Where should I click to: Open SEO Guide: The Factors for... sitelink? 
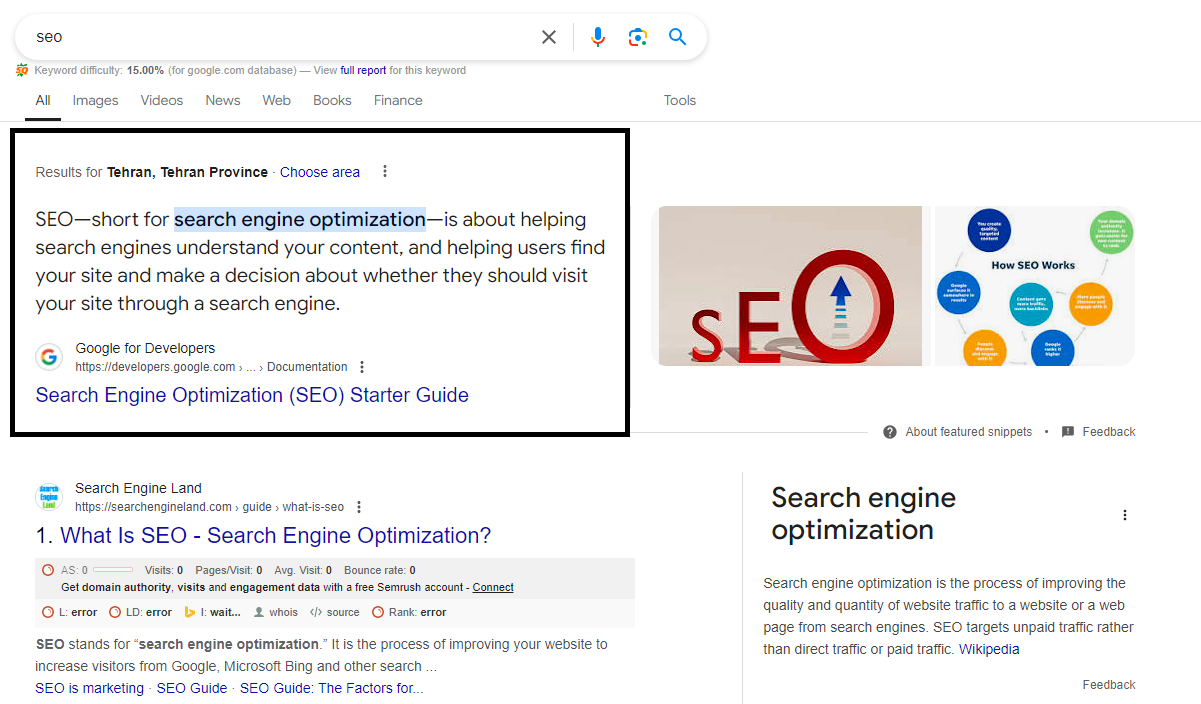[332, 688]
